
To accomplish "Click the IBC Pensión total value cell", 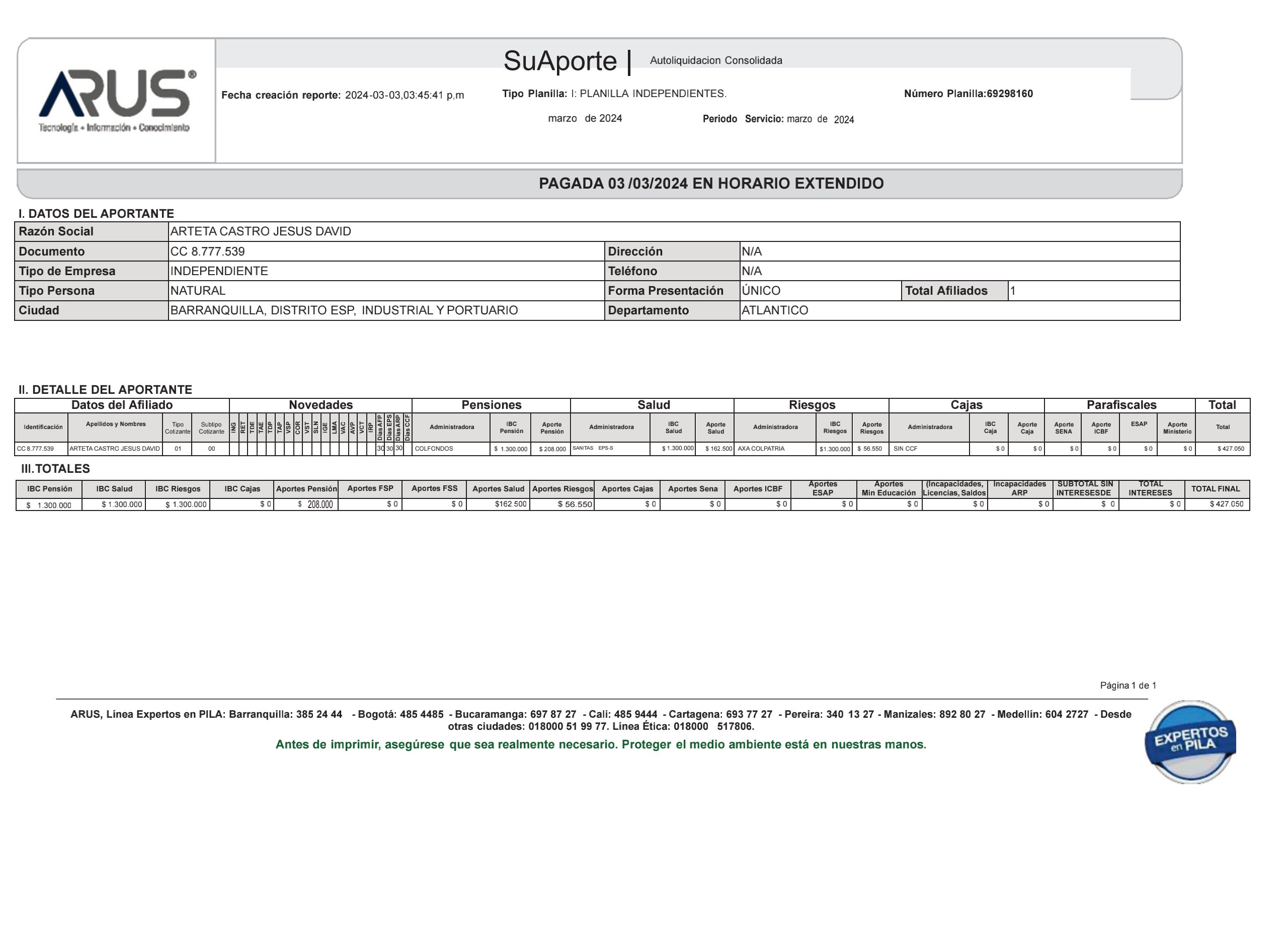I will pyautogui.click(x=49, y=504).
